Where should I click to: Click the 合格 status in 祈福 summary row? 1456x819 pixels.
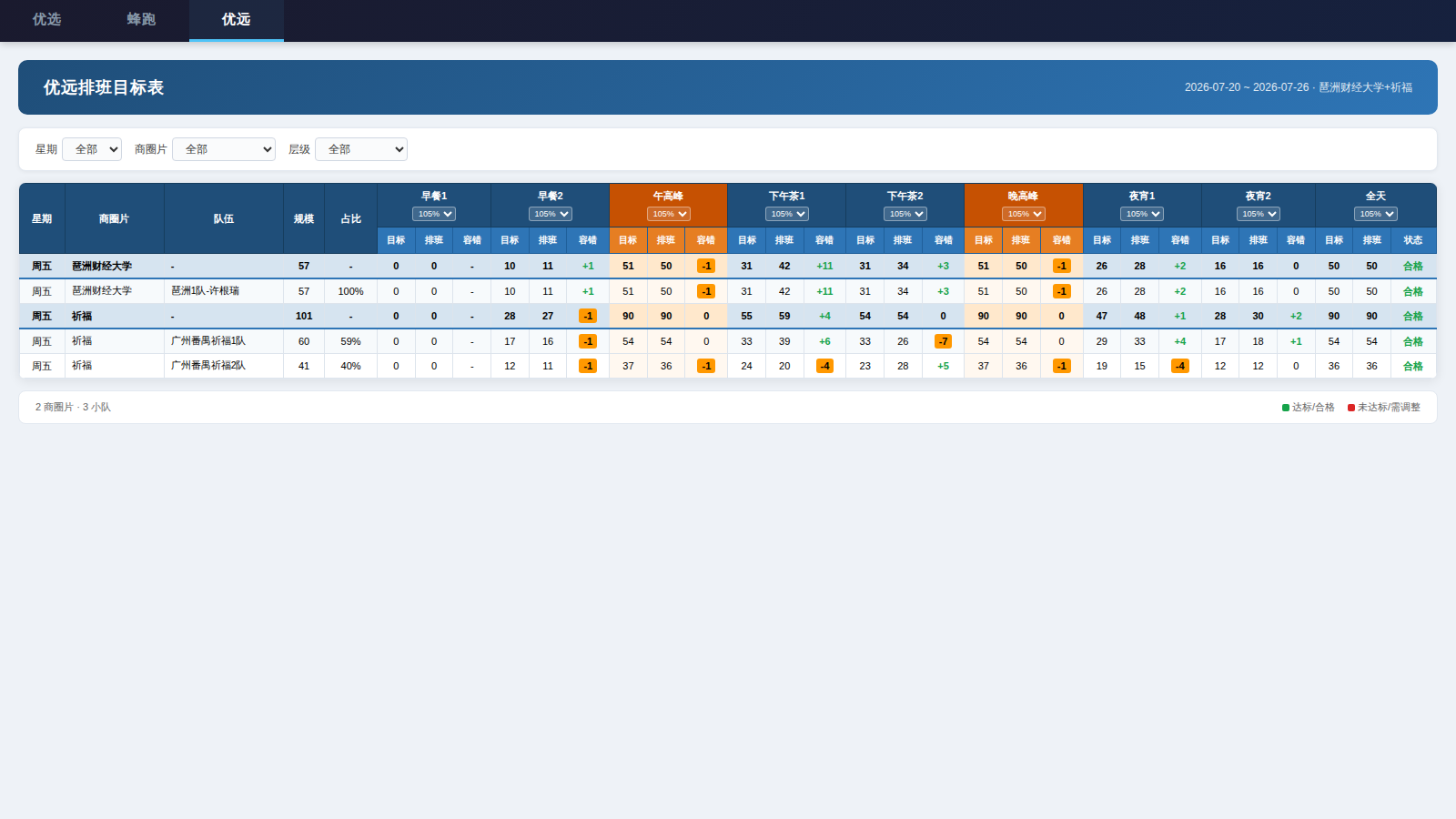tap(1413, 316)
